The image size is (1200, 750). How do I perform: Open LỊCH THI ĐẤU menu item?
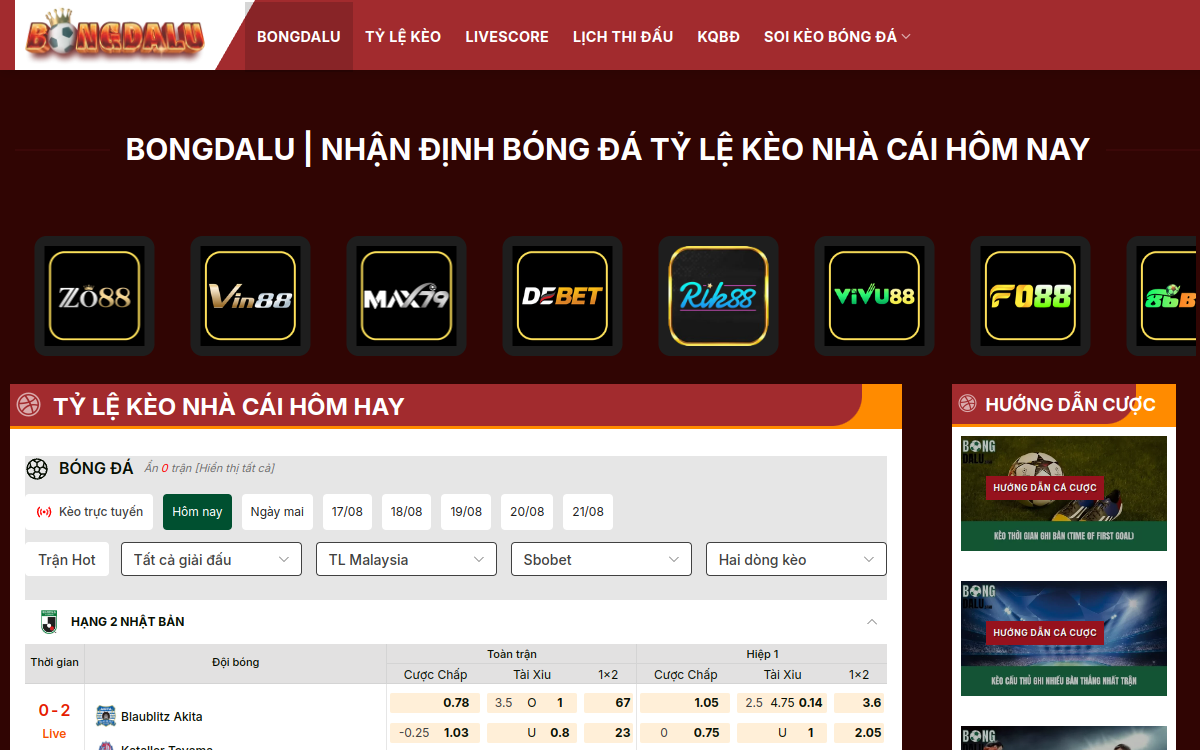point(623,36)
